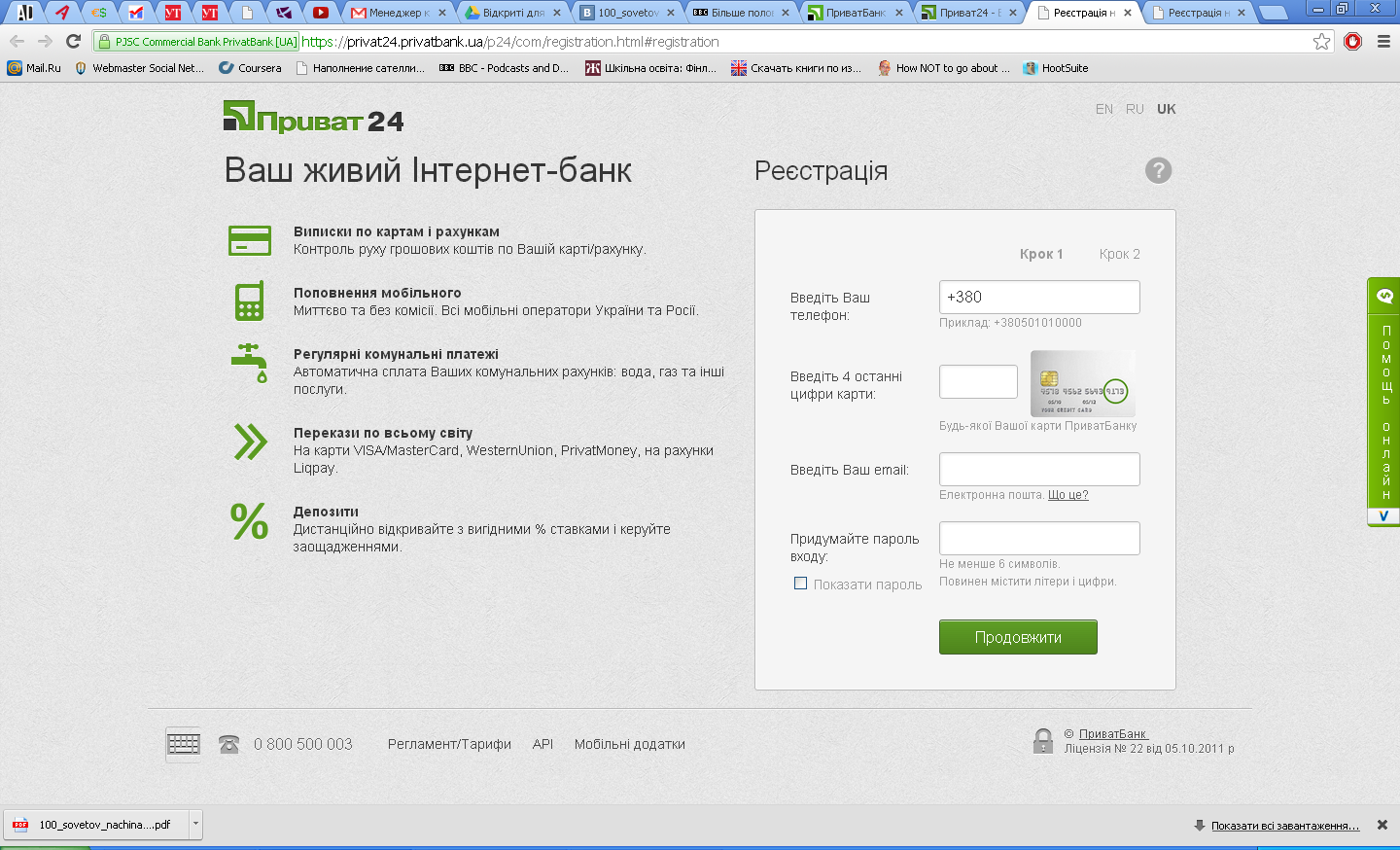Viewport: 1400px width, 850px height.
Task: Click the browser address bar URL
Action: coord(510,42)
